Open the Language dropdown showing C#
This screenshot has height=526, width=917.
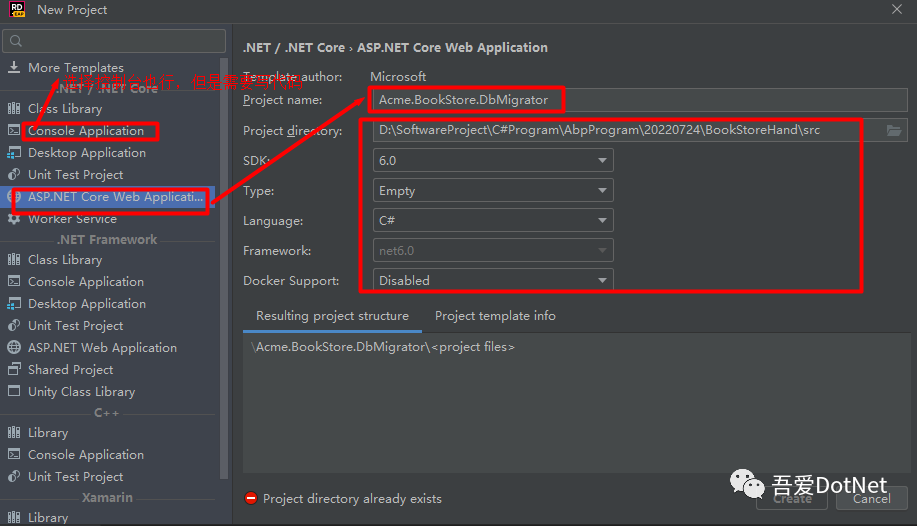coord(494,221)
